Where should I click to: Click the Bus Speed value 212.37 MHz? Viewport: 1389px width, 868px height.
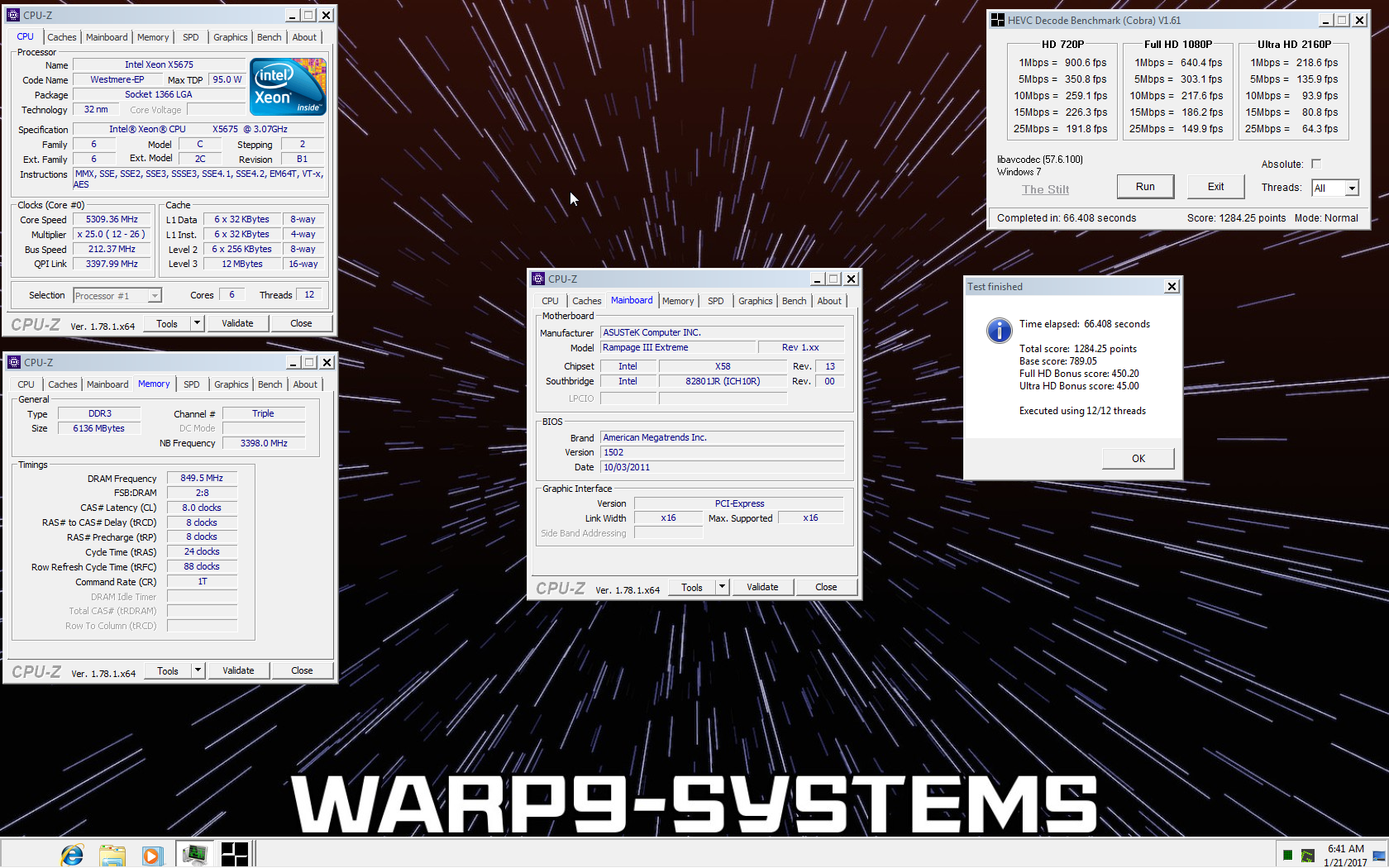tap(112, 249)
